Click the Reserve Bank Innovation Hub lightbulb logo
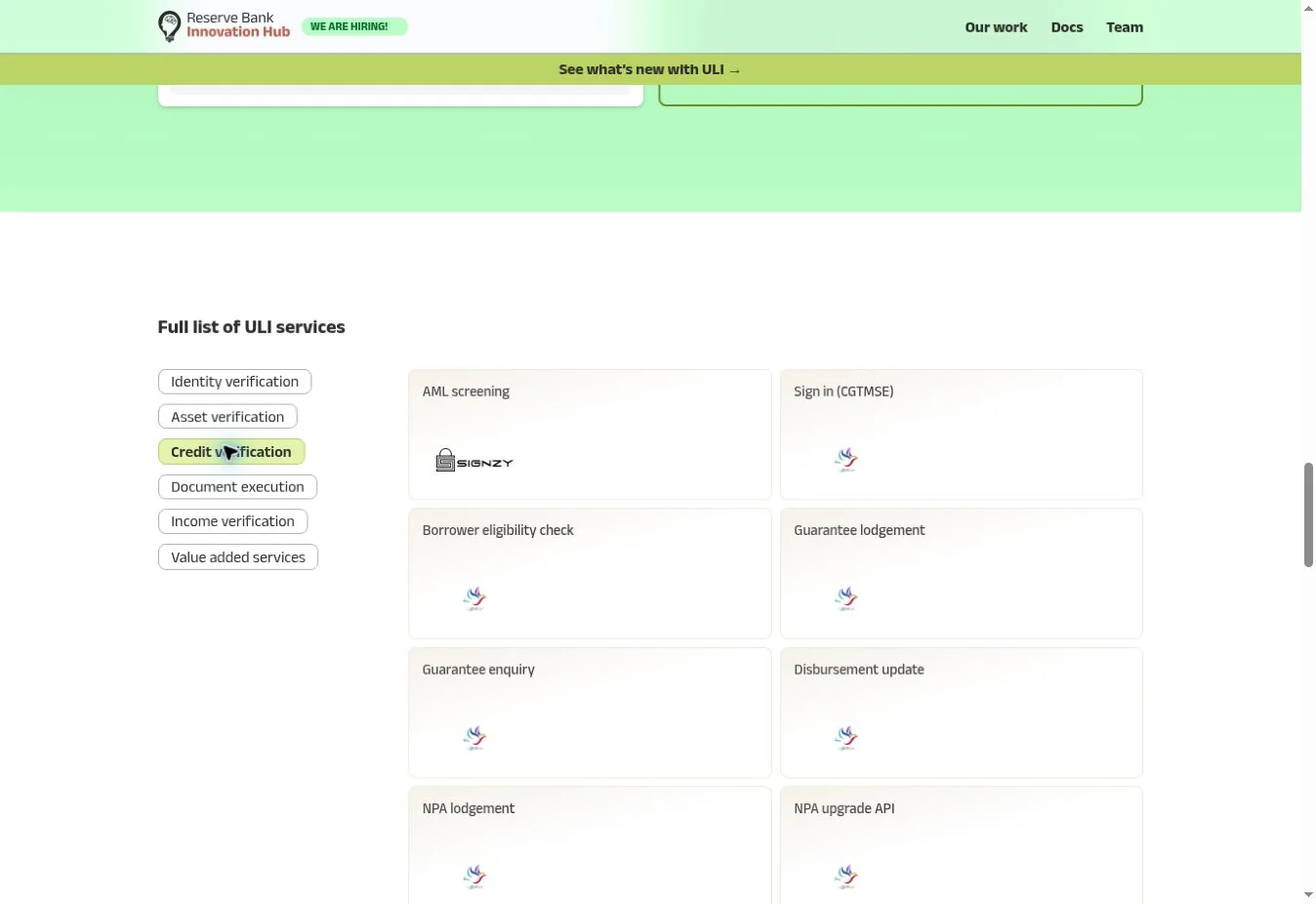The width and height of the screenshot is (1316, 904). (170, 26)
